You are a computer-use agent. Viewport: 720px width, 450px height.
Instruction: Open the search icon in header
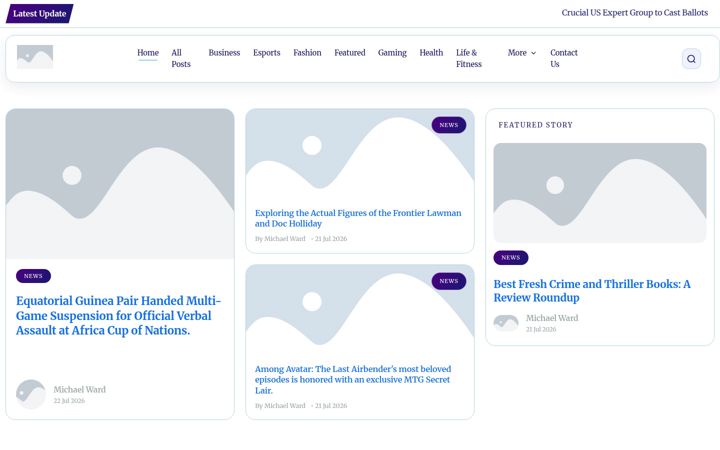coord(691,59)
